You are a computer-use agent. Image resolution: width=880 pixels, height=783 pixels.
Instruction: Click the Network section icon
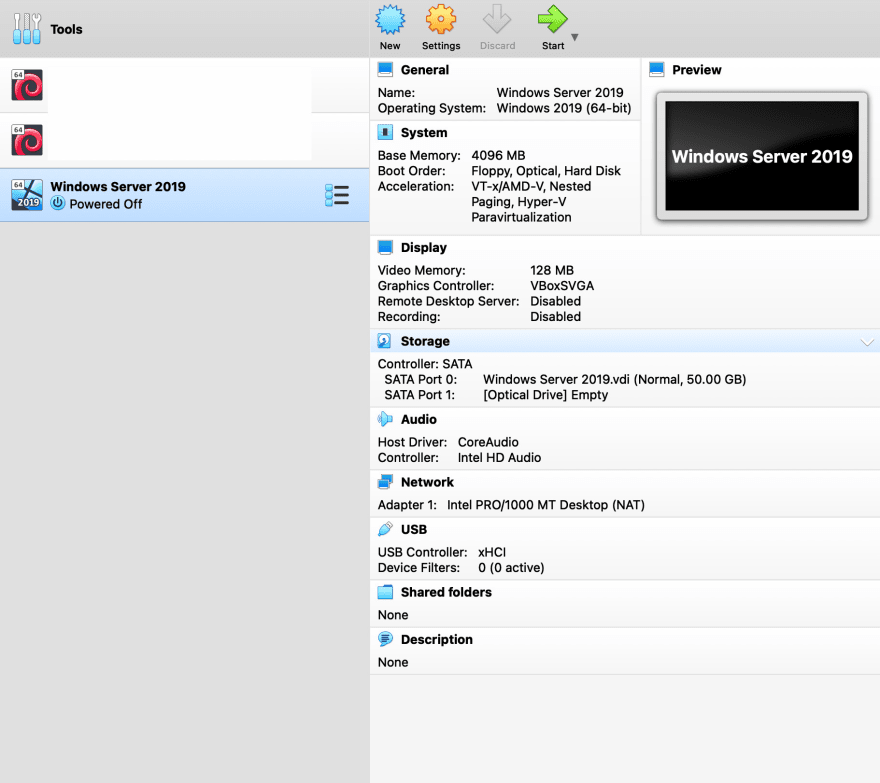point(385,482)
